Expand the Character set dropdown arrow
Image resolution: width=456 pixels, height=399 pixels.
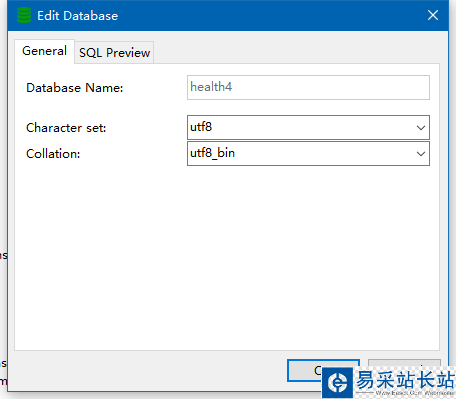pyautogui.click(x=421, y=128)
